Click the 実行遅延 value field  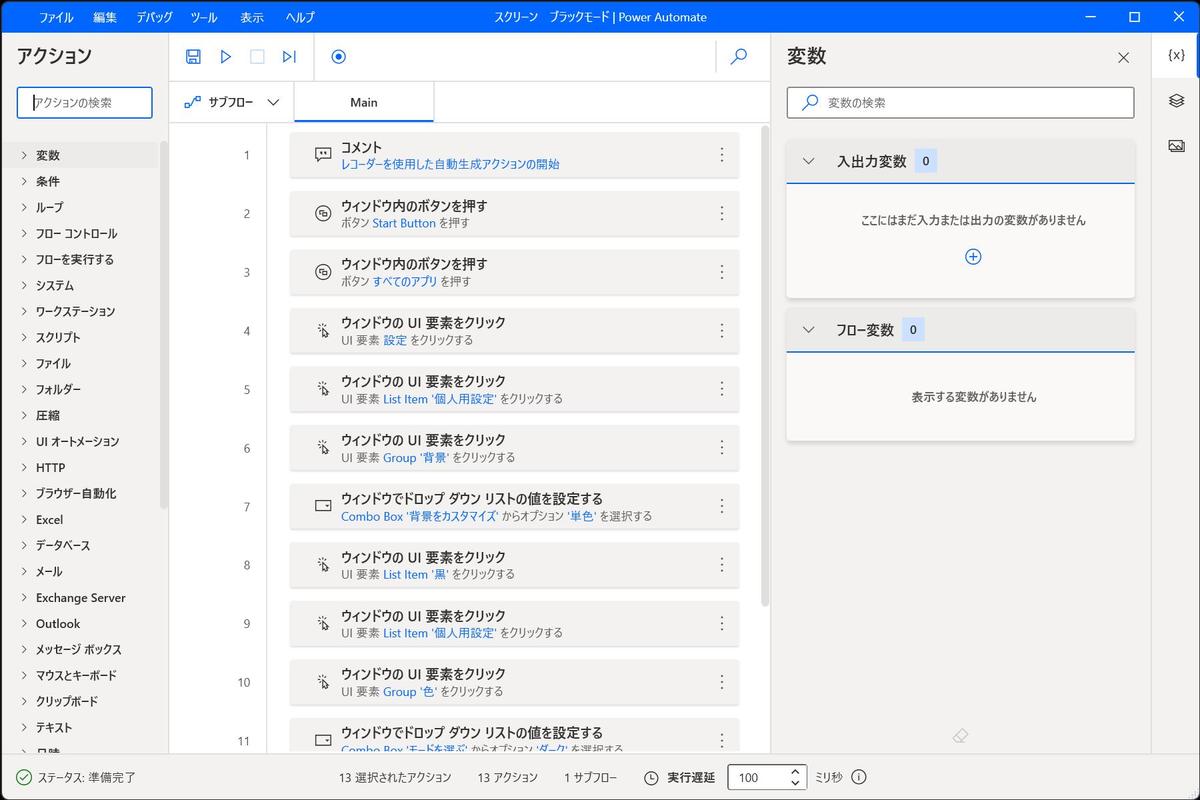(757, 777)
